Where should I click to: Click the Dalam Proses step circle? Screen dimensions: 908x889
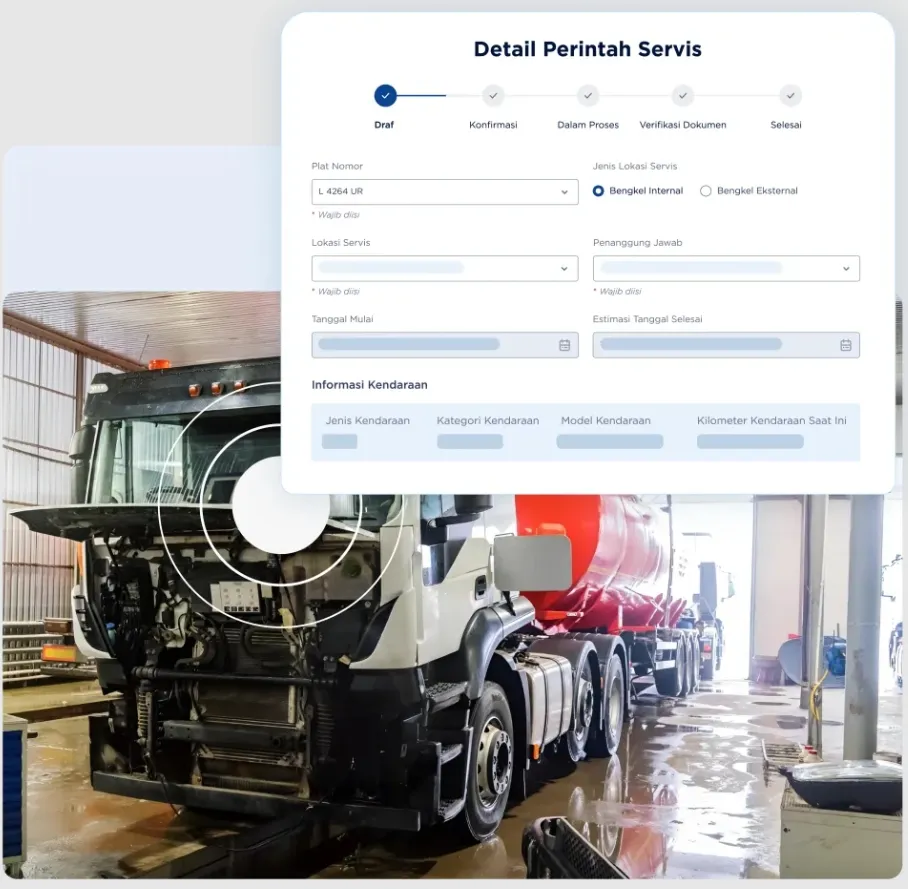tap(588, 96)
